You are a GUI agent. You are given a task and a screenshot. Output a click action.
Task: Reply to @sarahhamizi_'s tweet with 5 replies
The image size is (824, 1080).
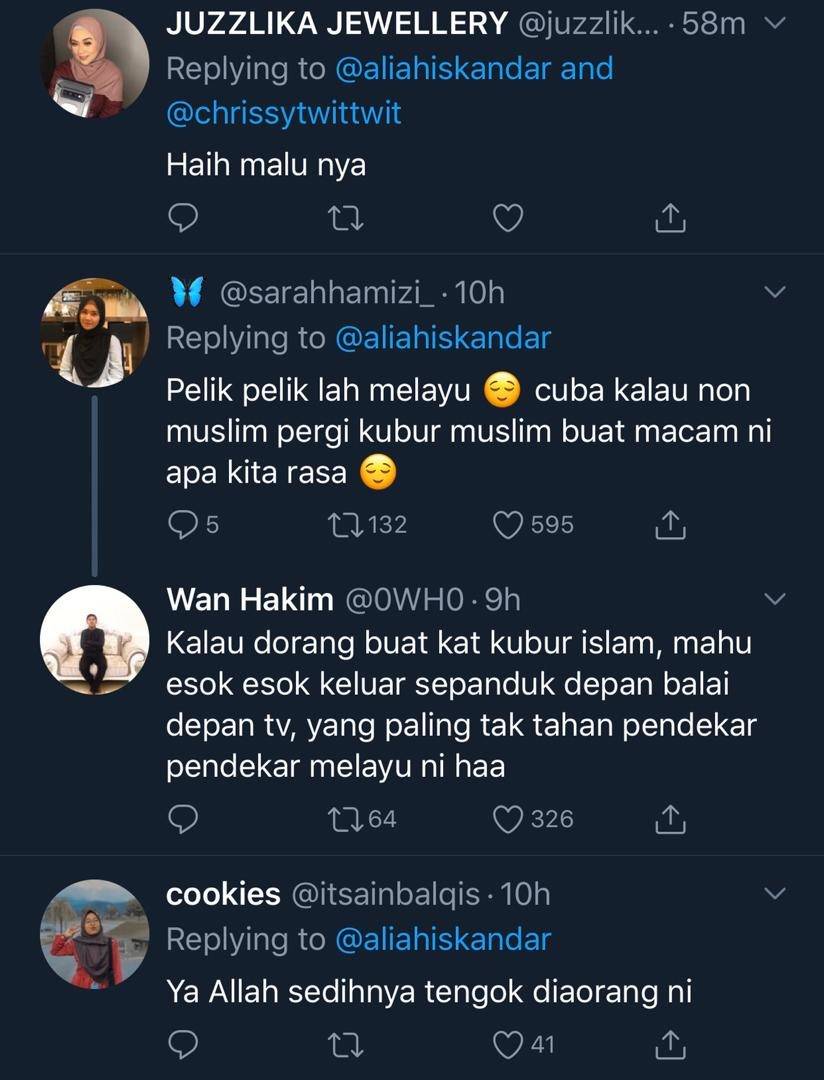click(x=181, y=524)
